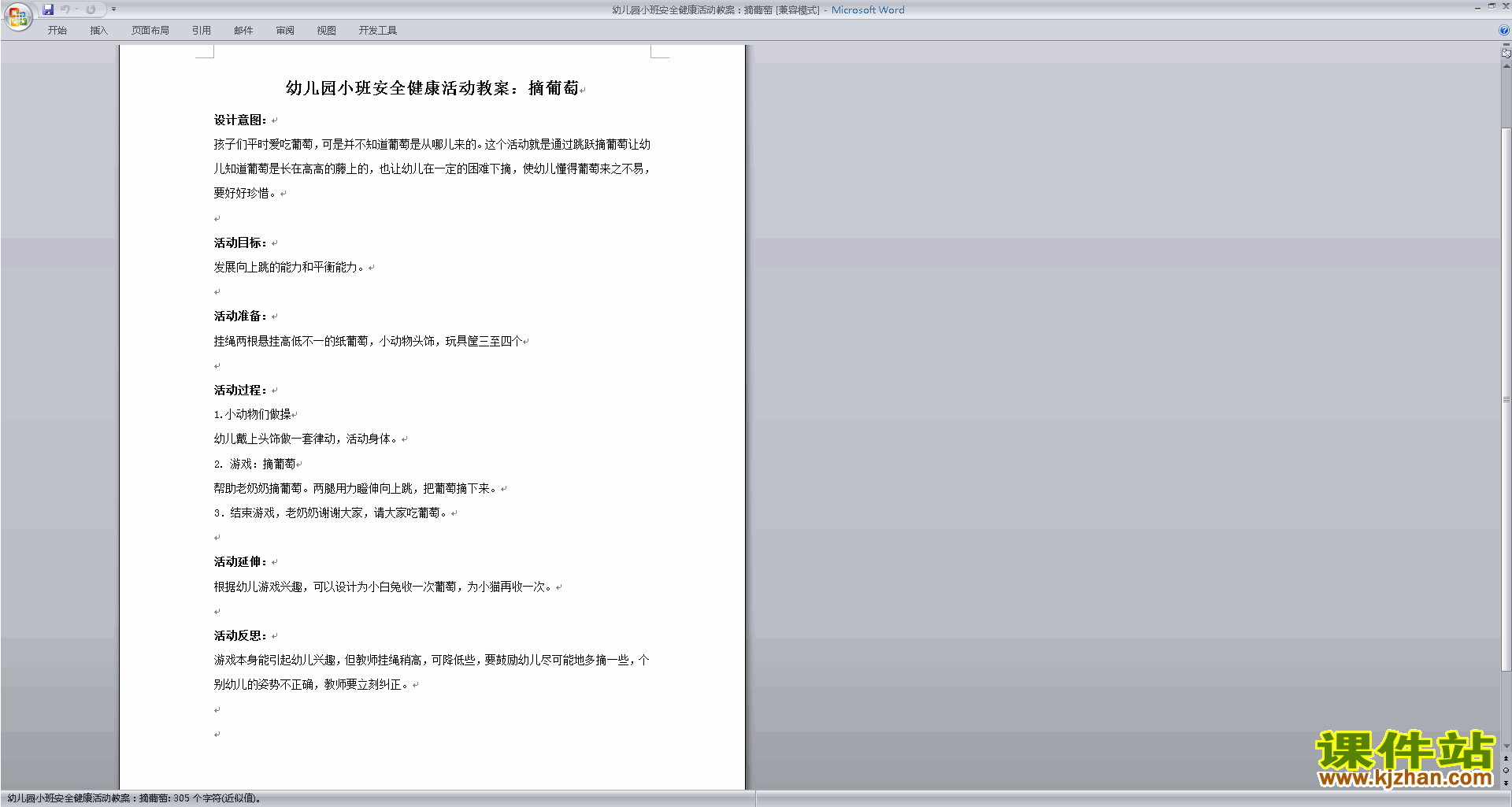Switch to the 引用 tab
Screen dimensions: 1512x807
(x=202, y=31)
